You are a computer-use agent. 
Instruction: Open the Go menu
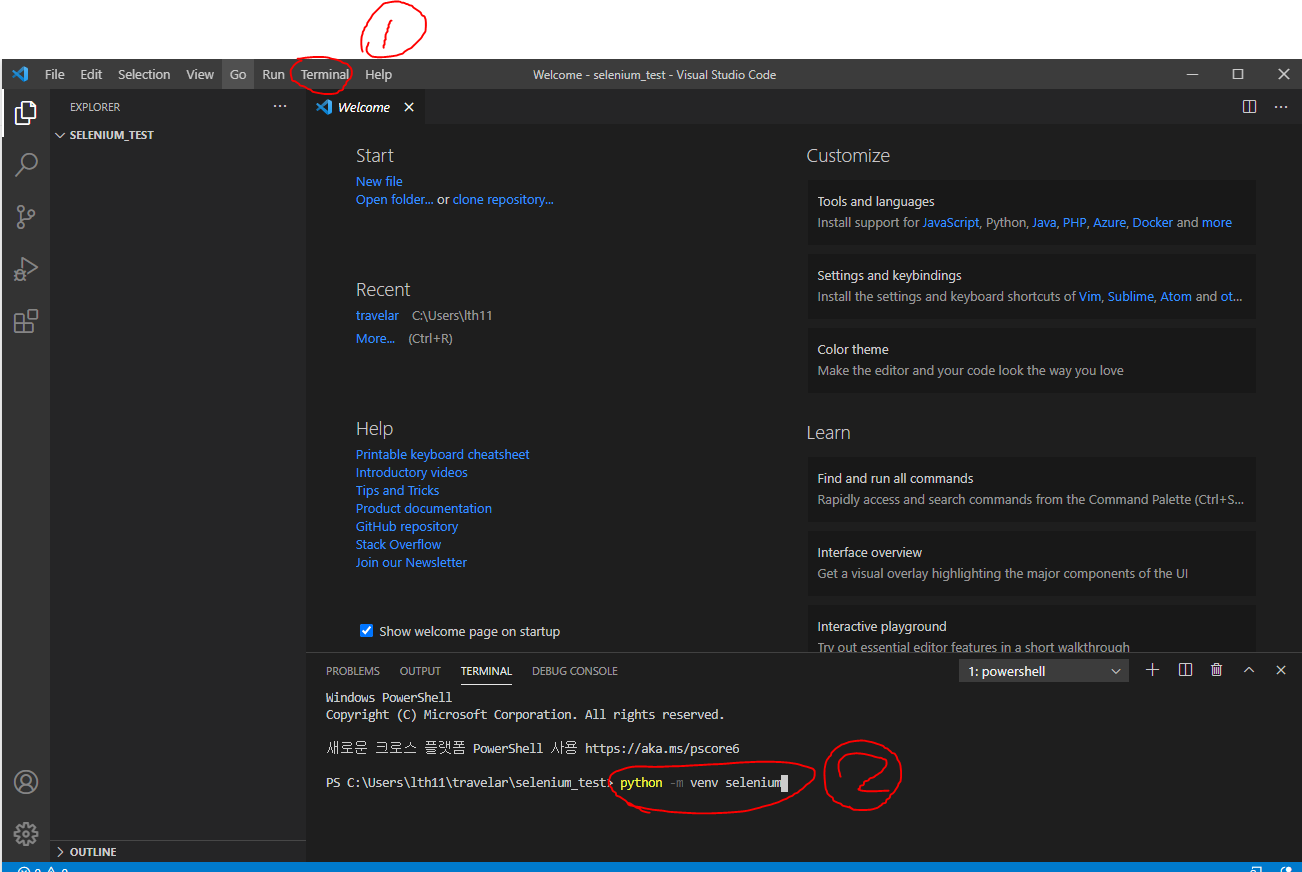click(x=238, y=74)
